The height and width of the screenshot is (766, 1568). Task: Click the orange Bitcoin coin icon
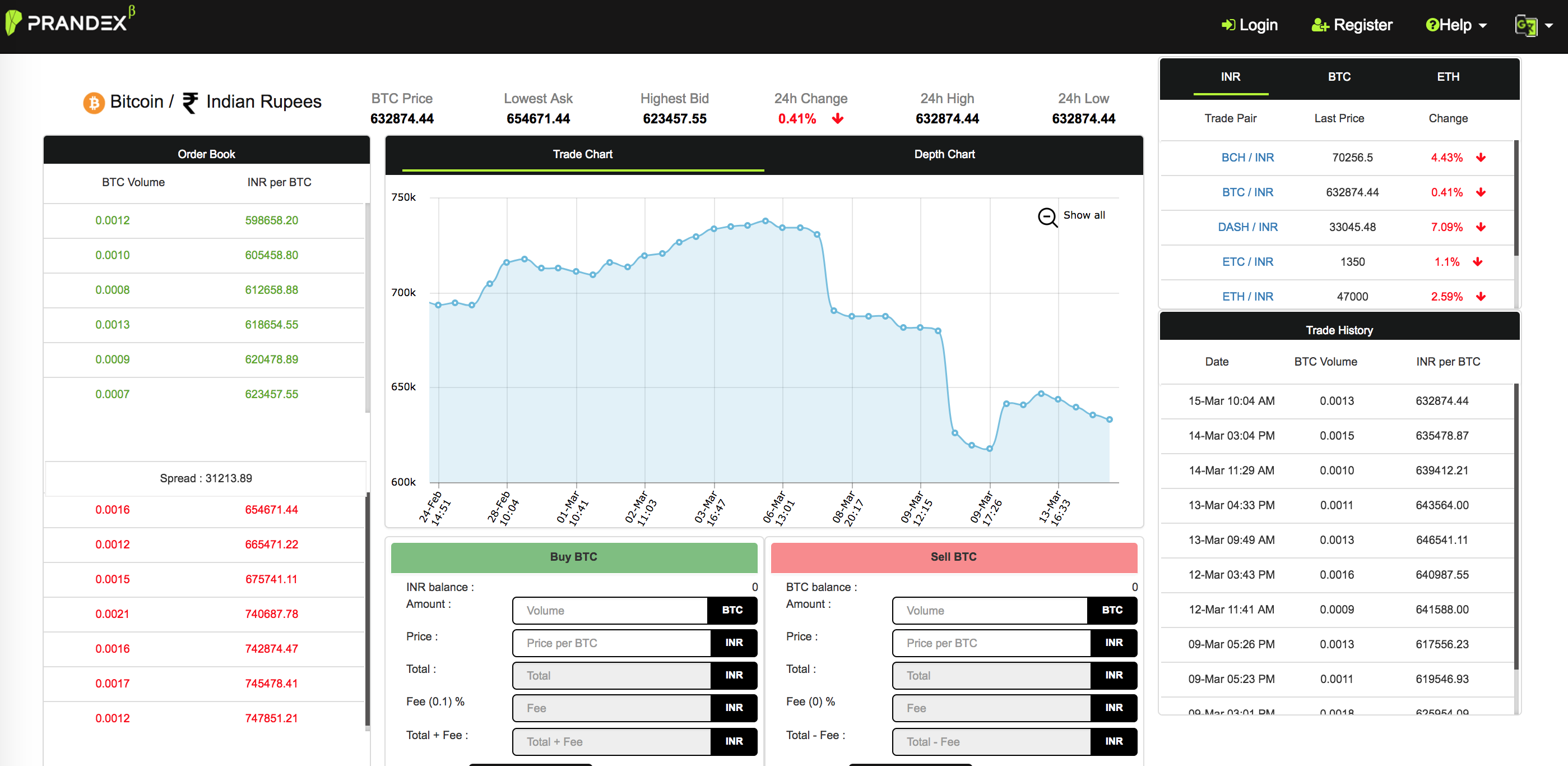pos(94,102)
